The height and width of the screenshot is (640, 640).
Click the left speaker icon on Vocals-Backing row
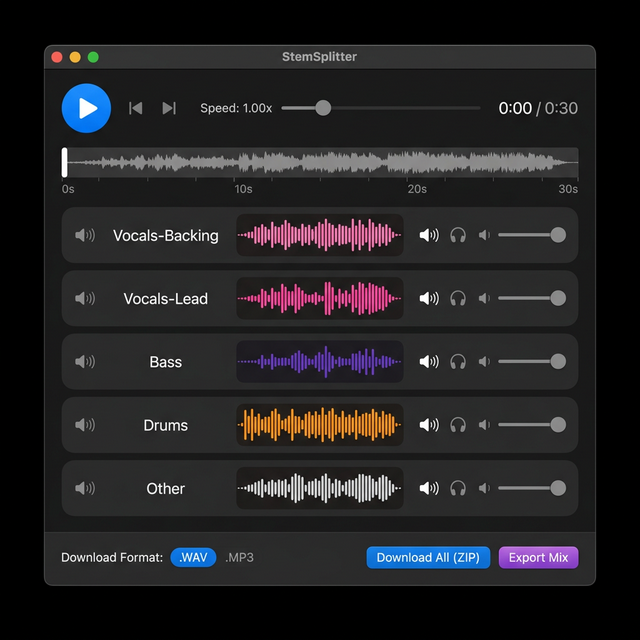85,235
